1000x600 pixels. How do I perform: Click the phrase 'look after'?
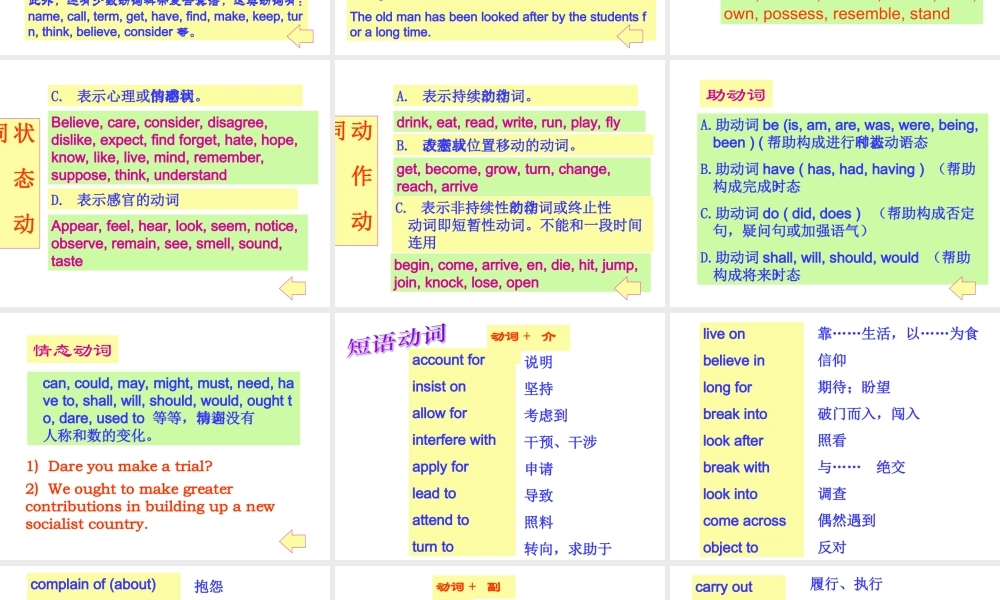(x=733, y=441)
